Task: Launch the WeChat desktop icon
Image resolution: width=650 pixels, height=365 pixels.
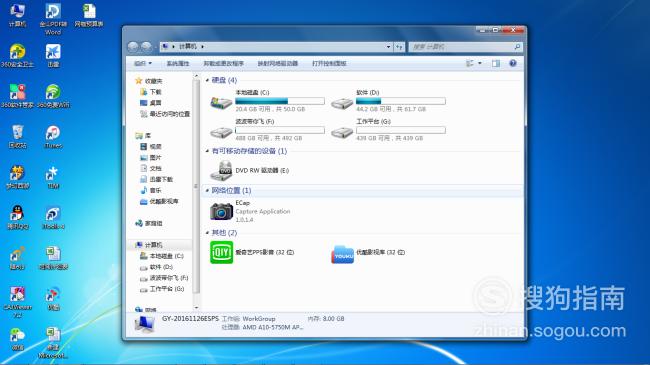Action: [x=17, y=339]
